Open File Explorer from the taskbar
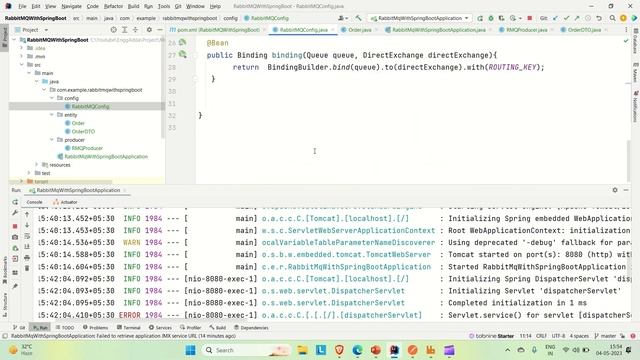This screenshot has height=360, width=640. pos(302,350)
